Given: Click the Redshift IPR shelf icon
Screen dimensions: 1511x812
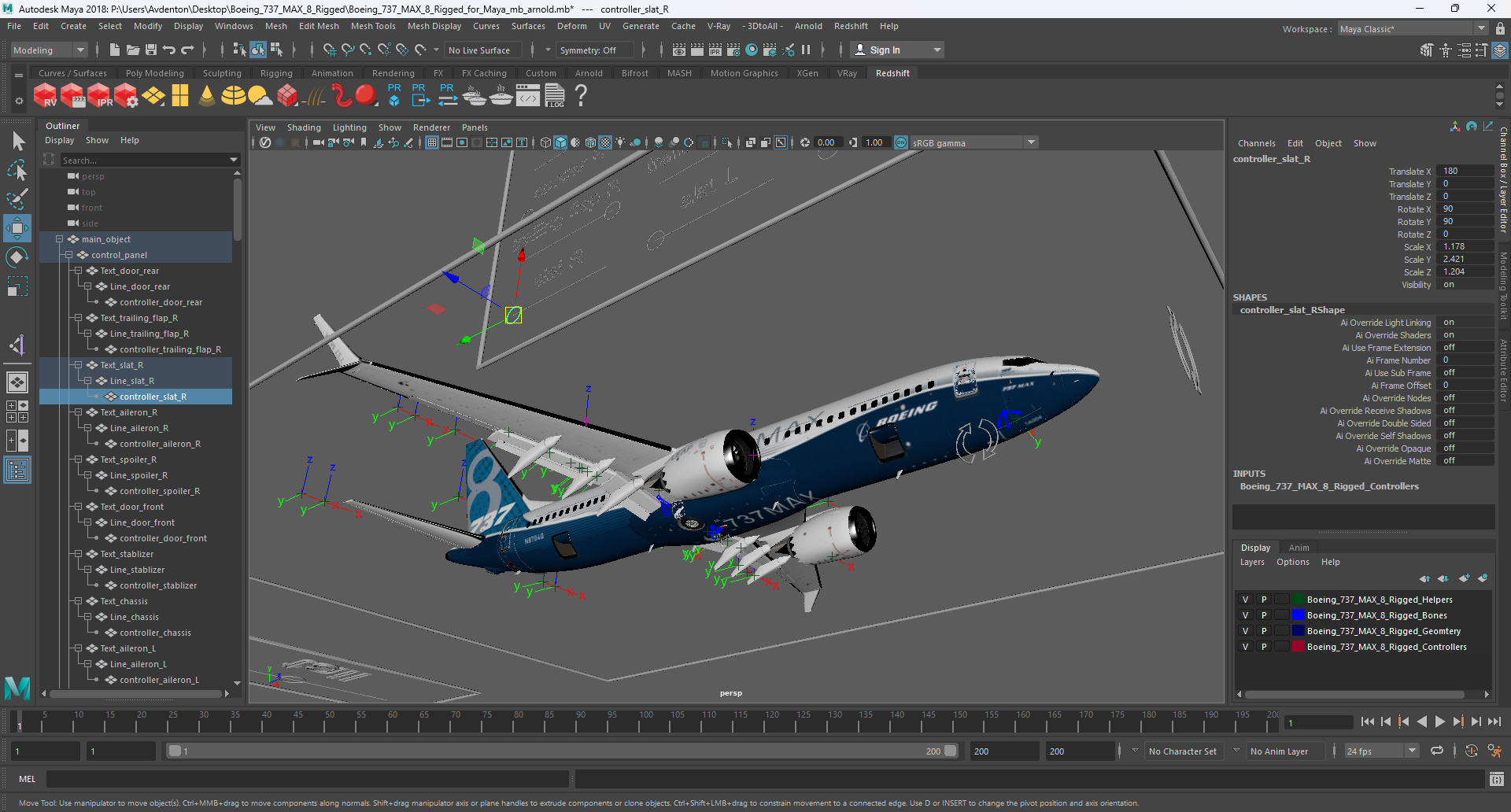Looking at the screenshot, I should 100,96.
